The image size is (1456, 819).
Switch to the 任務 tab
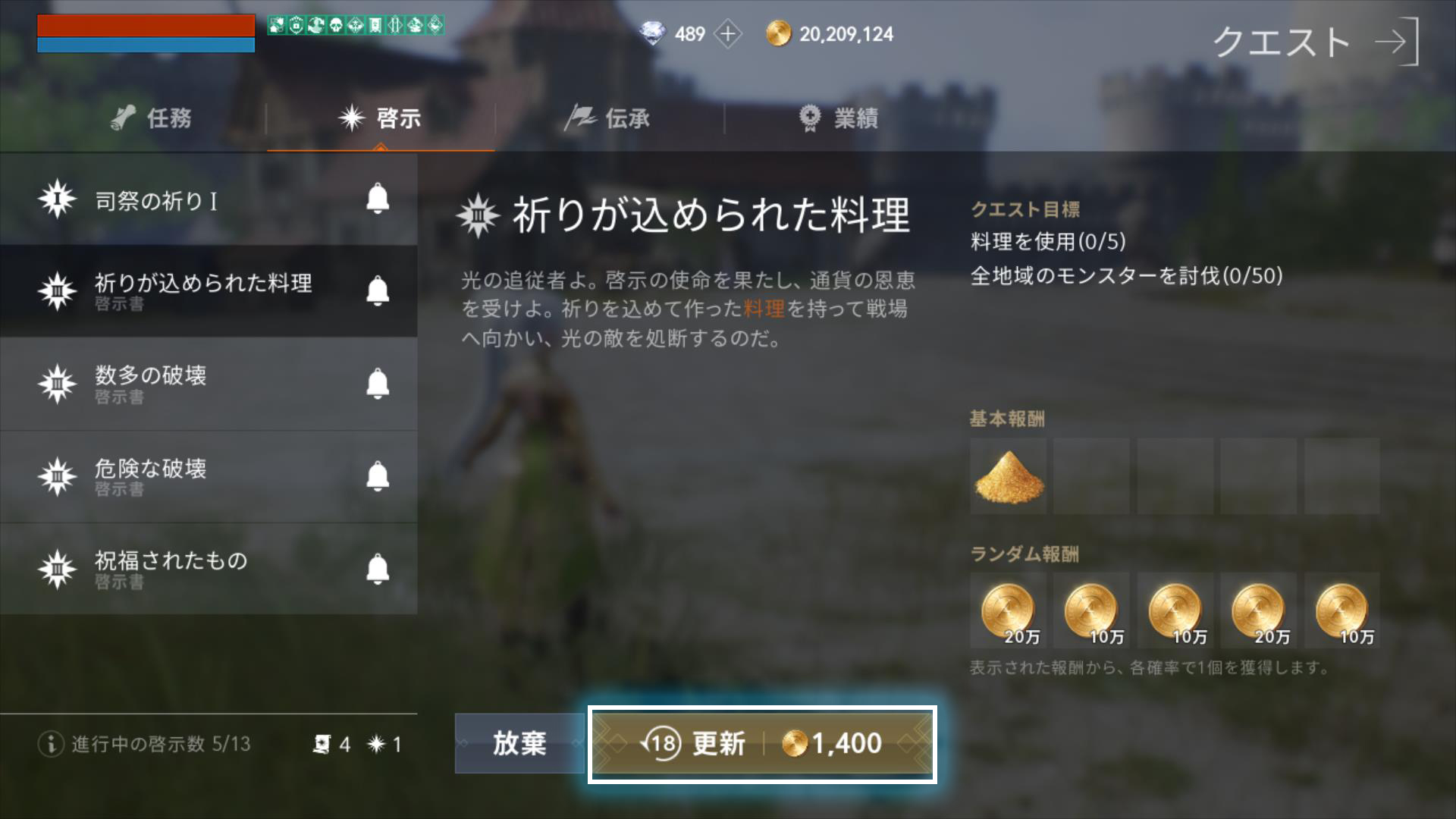[x=152, y=118]
